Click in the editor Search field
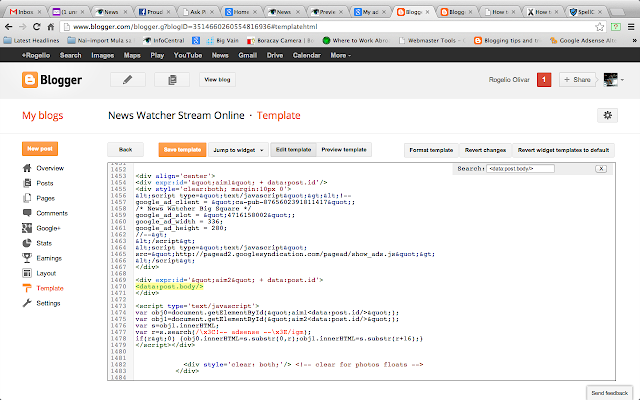The height and width of the screenshot is (400, 640). click(x=520, y=169)
